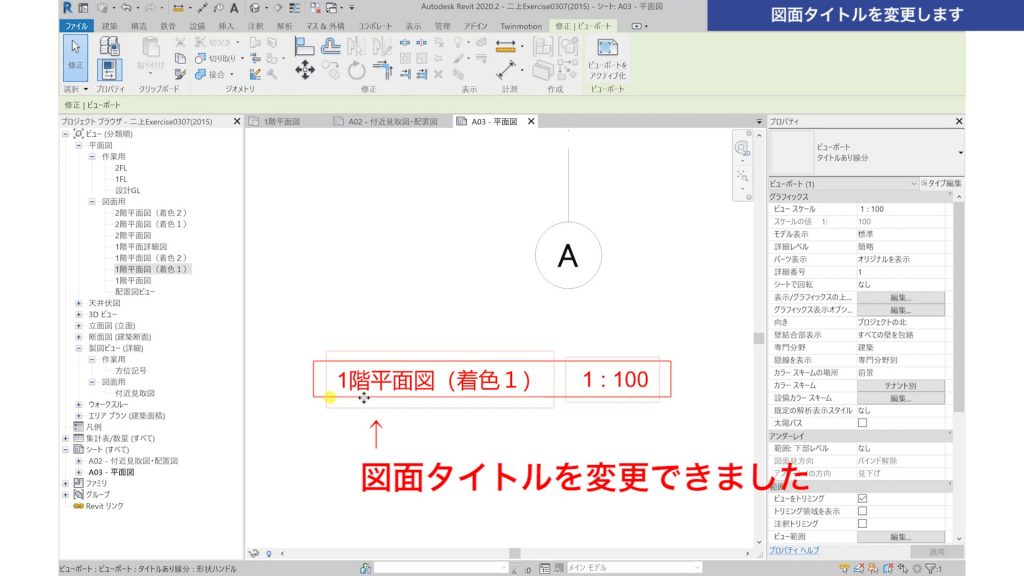1024x576 pixels.
Task: Click the 切り取り (Cut) icon in Geometry panel
Action: 200,59
